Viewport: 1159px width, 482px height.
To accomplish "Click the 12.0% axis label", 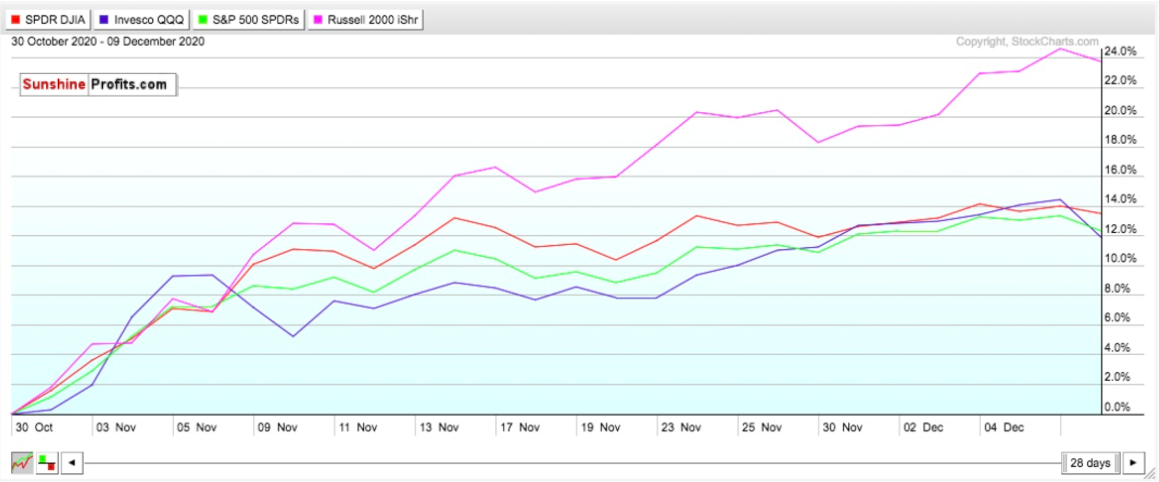I will pos(1121,229).
